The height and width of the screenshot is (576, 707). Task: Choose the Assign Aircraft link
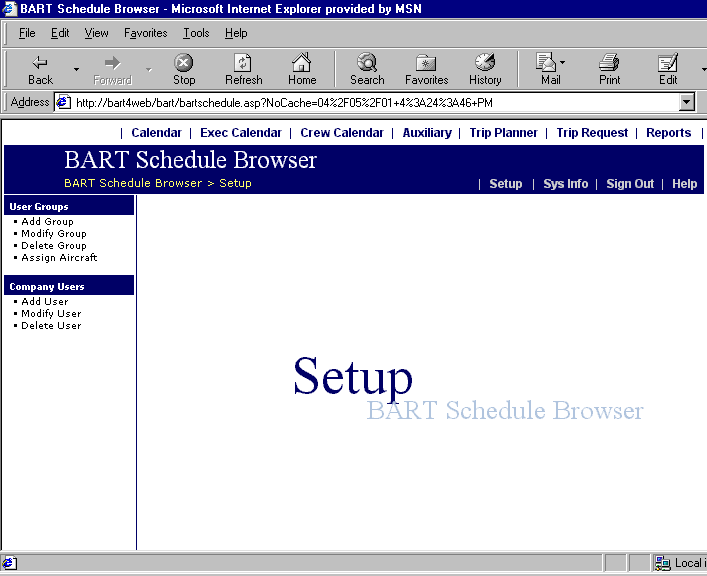pos(59,257)
